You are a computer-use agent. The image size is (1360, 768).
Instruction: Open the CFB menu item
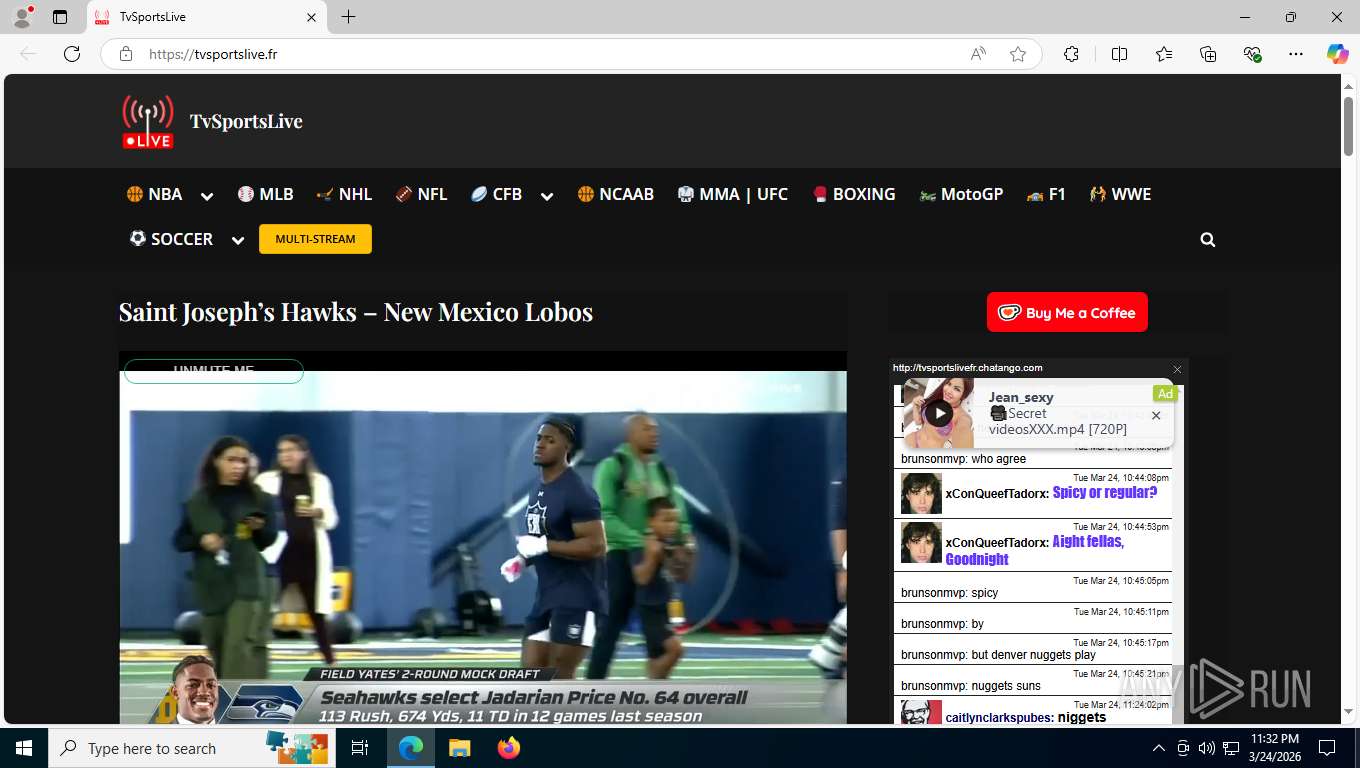497,194
